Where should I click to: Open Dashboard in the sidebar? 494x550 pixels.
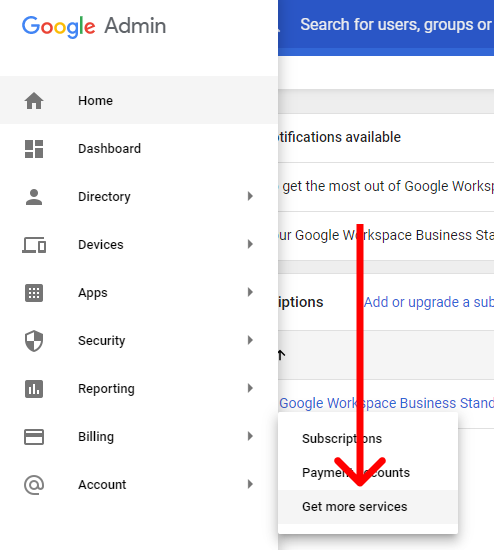[139, 148]
